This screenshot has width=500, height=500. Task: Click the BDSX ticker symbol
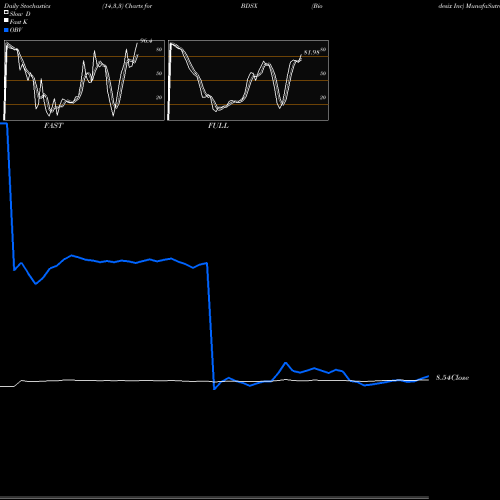tap(249, 6)
